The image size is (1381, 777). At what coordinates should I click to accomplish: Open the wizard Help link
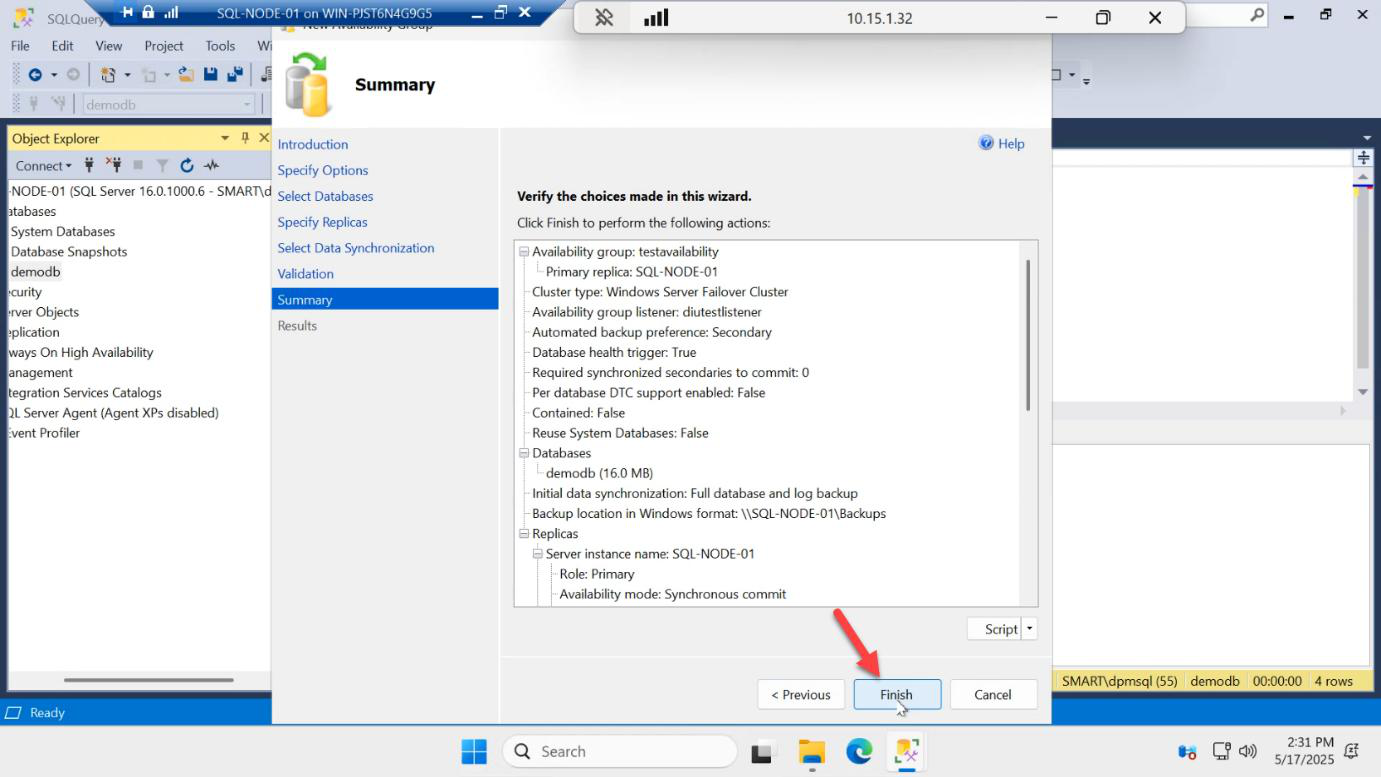tap(1011, 144)
